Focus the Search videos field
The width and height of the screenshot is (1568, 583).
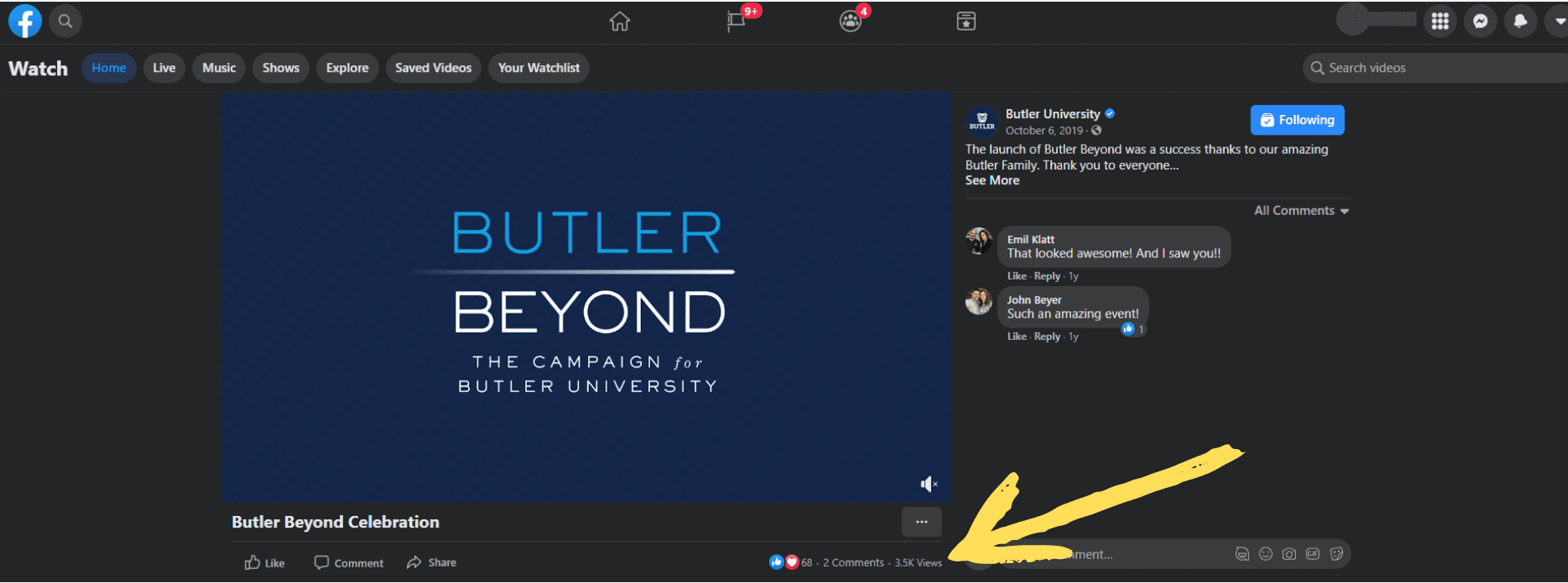1435,68
